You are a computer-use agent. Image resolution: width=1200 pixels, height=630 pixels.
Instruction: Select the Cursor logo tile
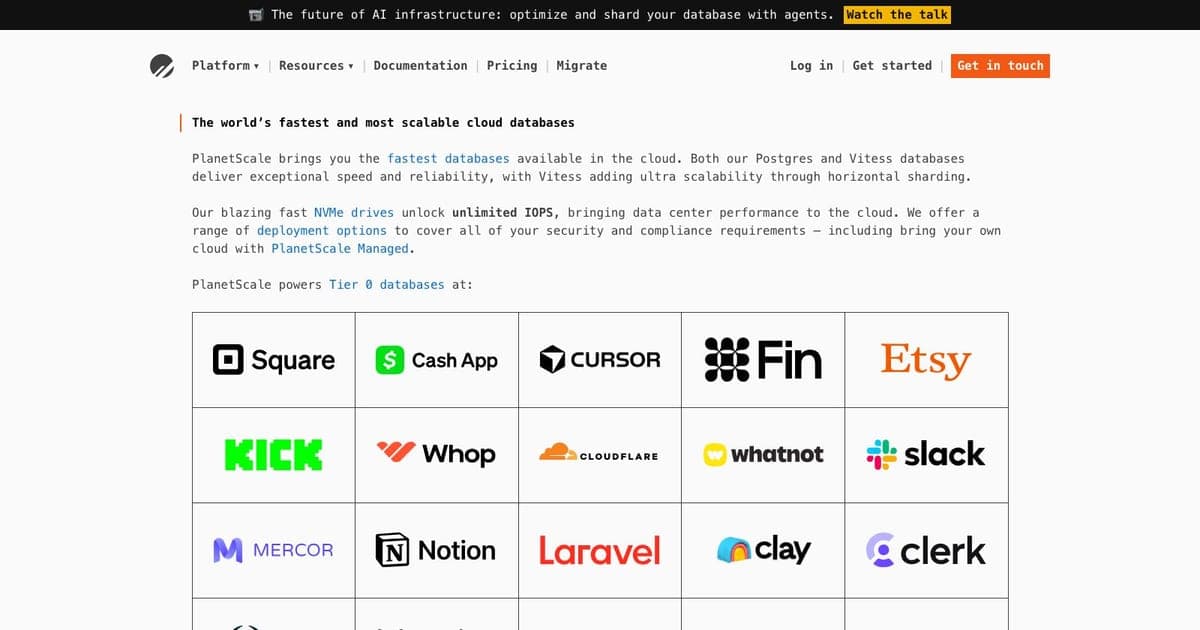(x=600, y=360)
